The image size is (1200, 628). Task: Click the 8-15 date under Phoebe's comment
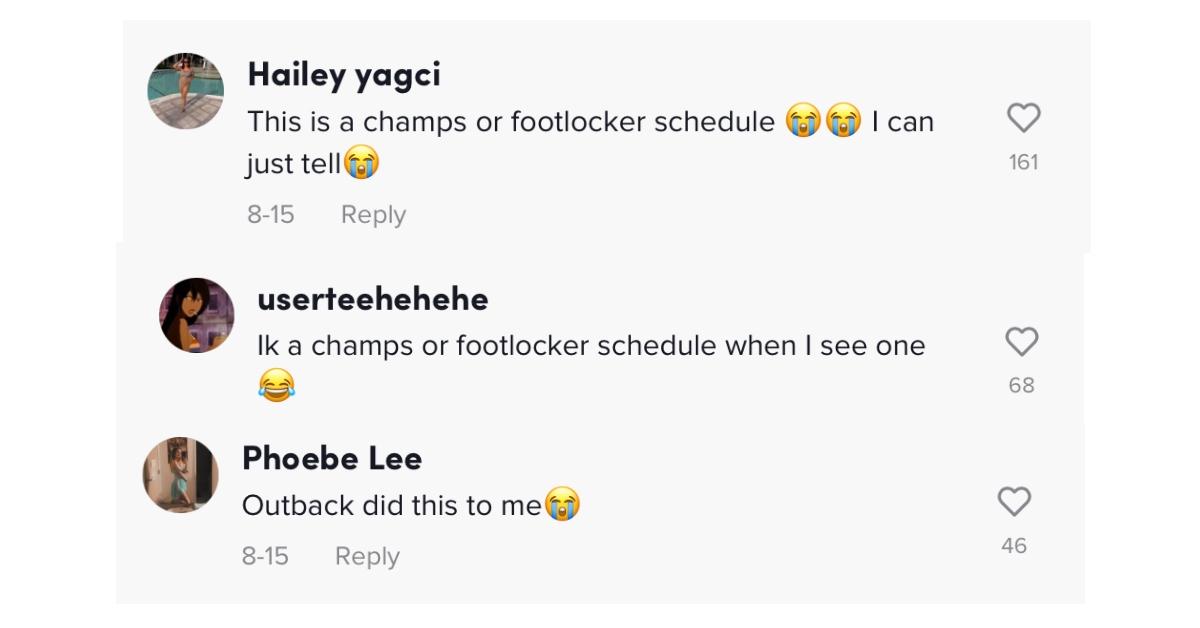[x=265, y=556]
